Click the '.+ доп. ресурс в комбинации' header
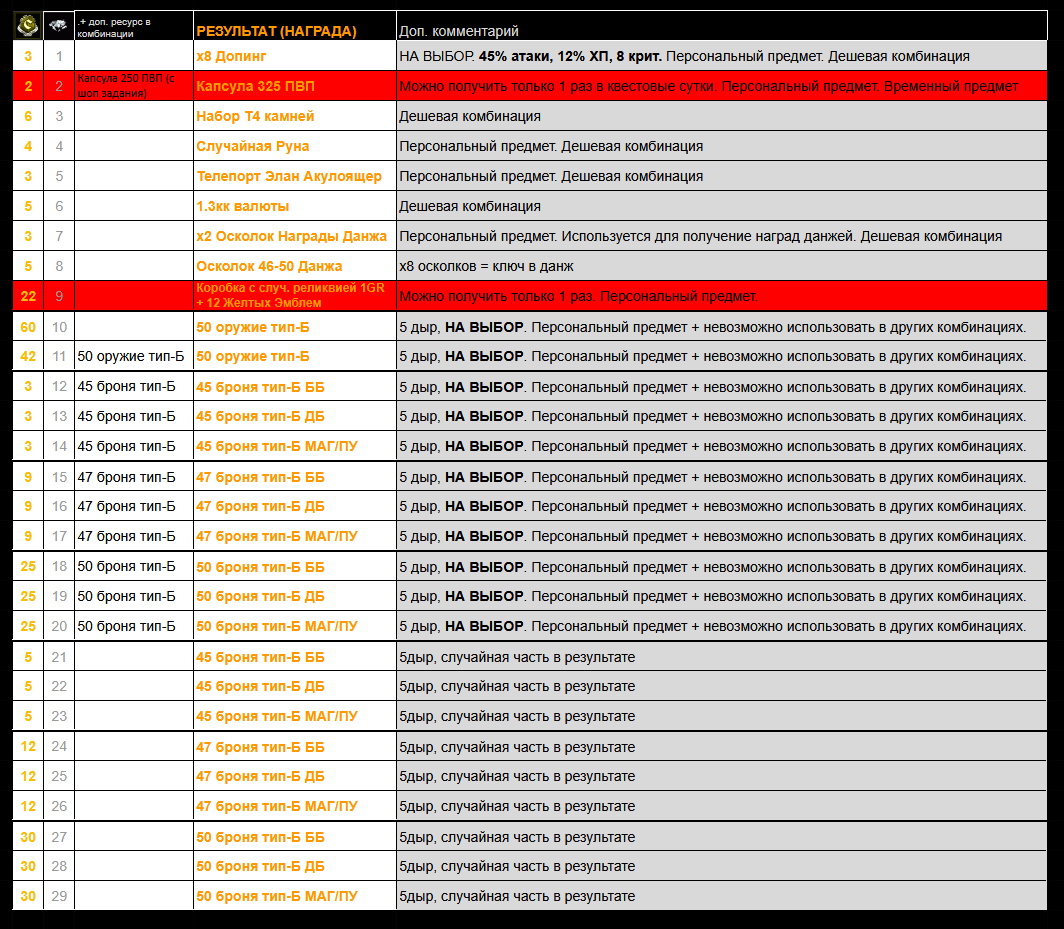Image resolution: width=1064 pixels, height=929 pixels. click(133, 27)
